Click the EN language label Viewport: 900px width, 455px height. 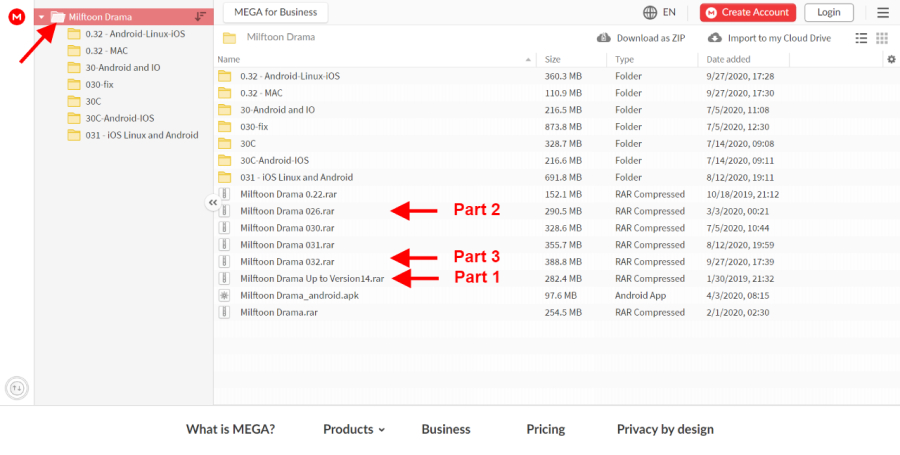coord(669,12)
